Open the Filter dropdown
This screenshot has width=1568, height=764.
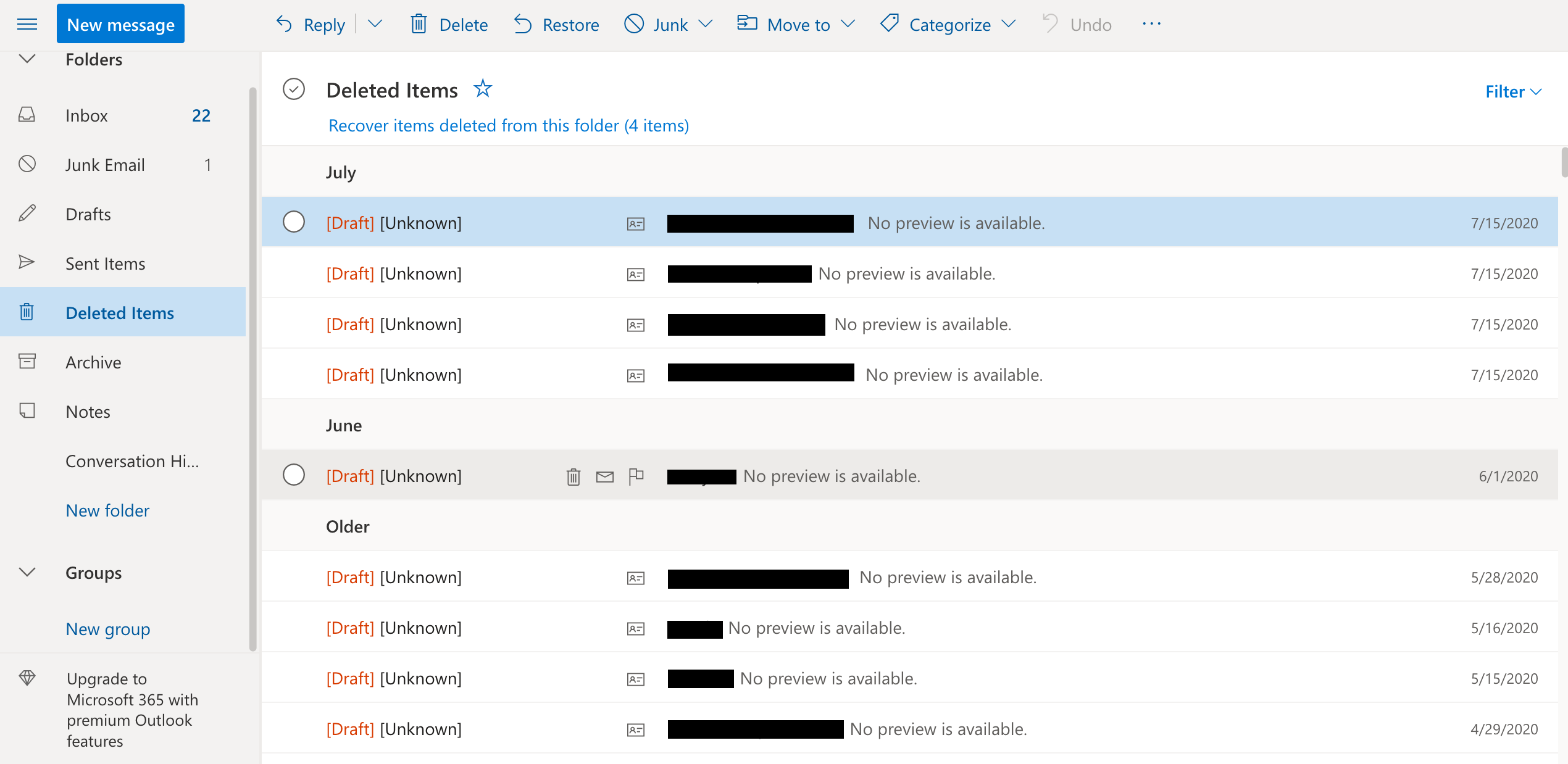click(x=1513, y=91)
